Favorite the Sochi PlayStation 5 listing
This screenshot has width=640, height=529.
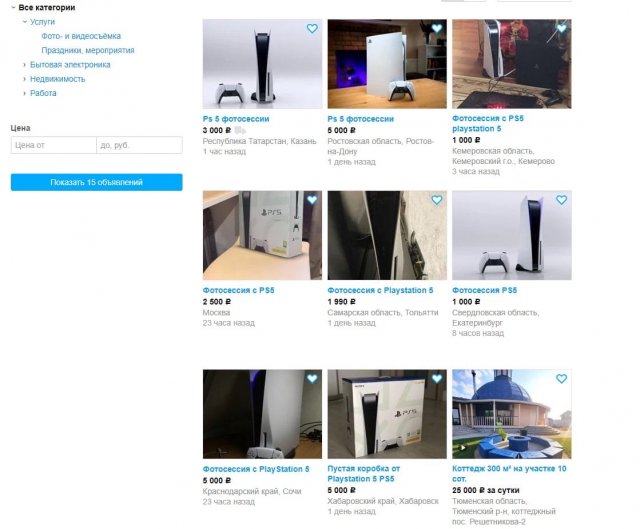pos(312,379)
